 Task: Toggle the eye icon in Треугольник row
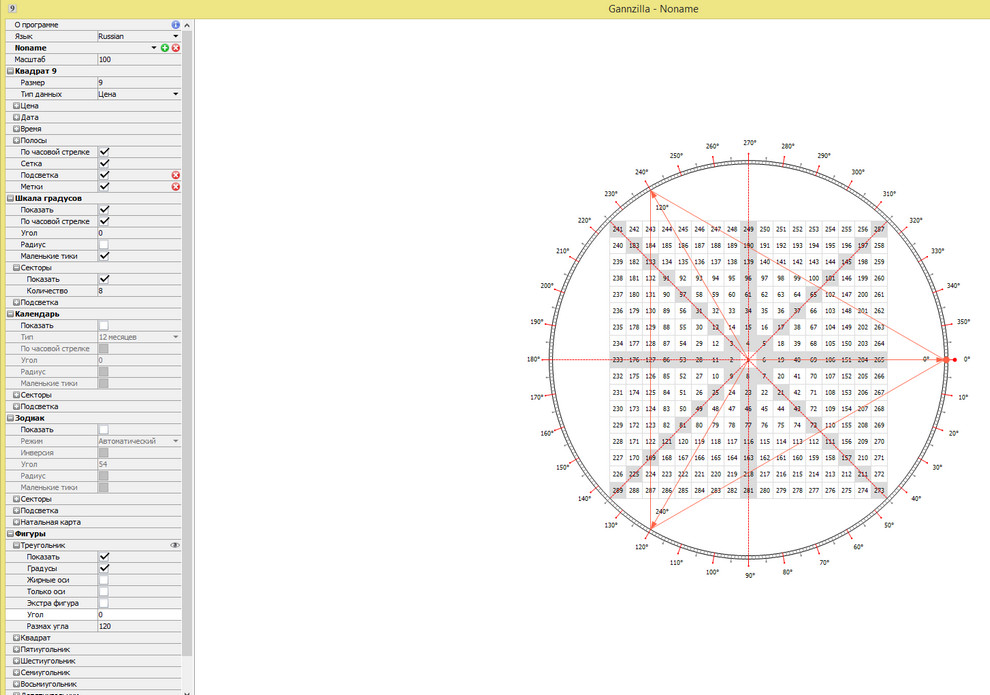point(175,545)
